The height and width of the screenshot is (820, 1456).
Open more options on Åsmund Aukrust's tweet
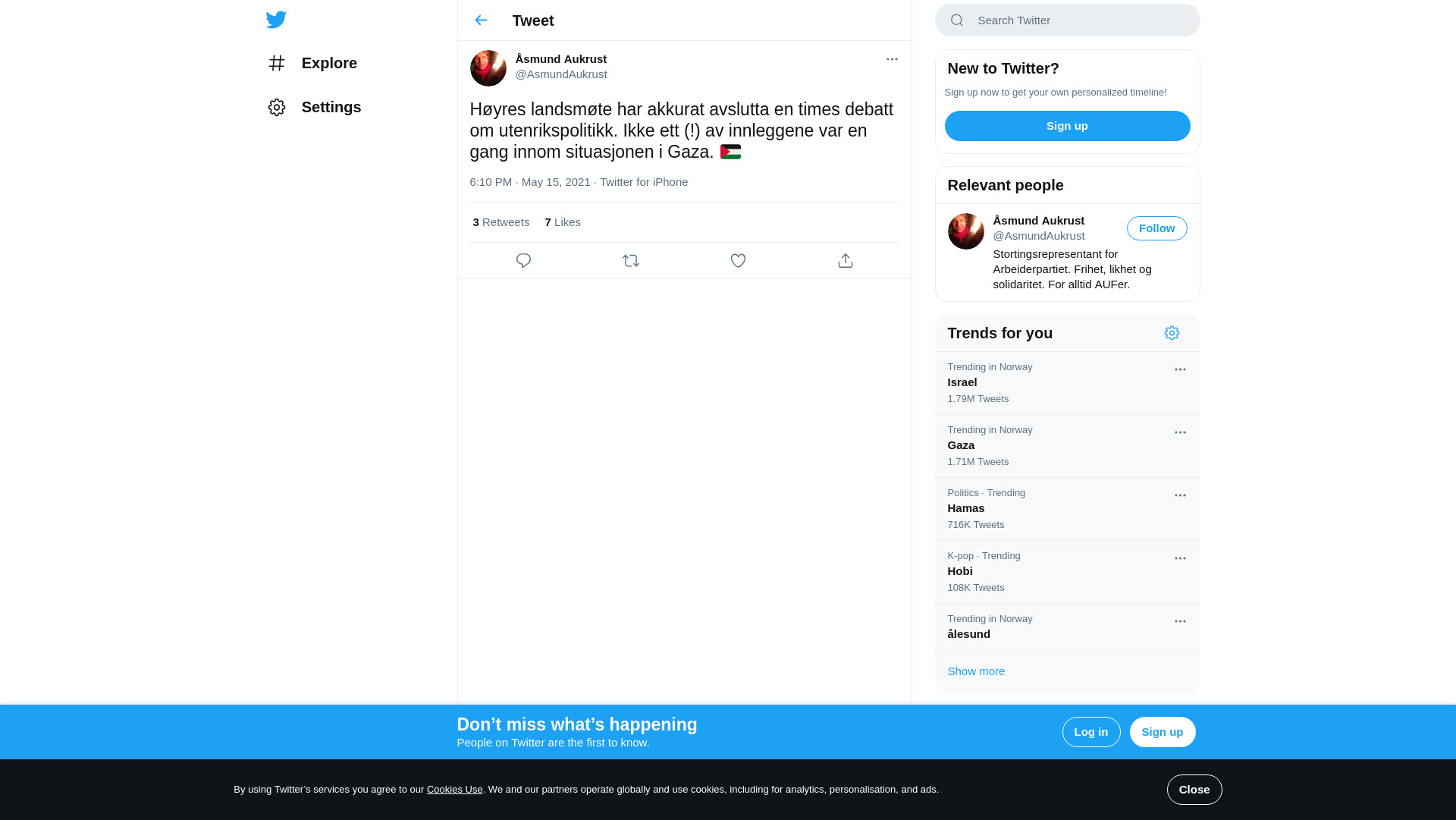[x=892, y=59]
